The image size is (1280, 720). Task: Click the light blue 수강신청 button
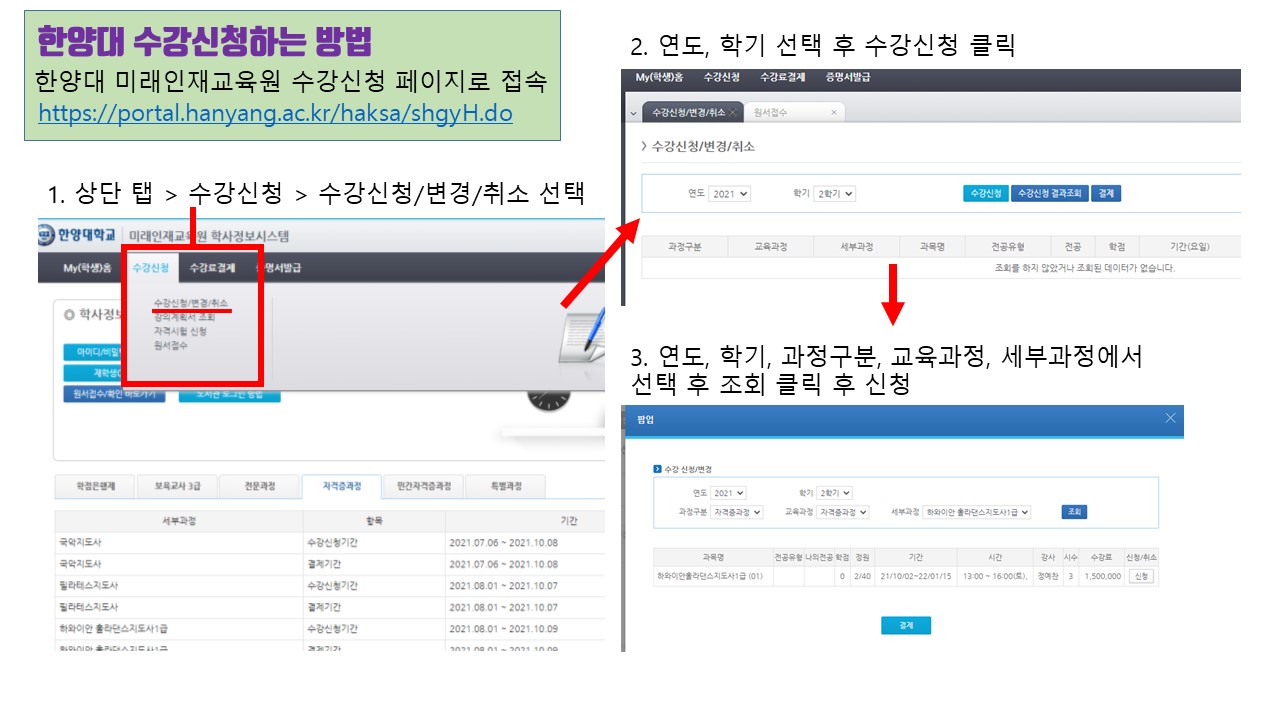pyautogui.click(x=986, y=194)
